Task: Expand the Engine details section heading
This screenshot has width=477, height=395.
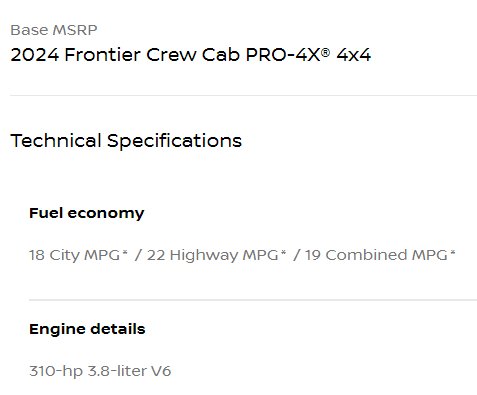Action: 87,329
